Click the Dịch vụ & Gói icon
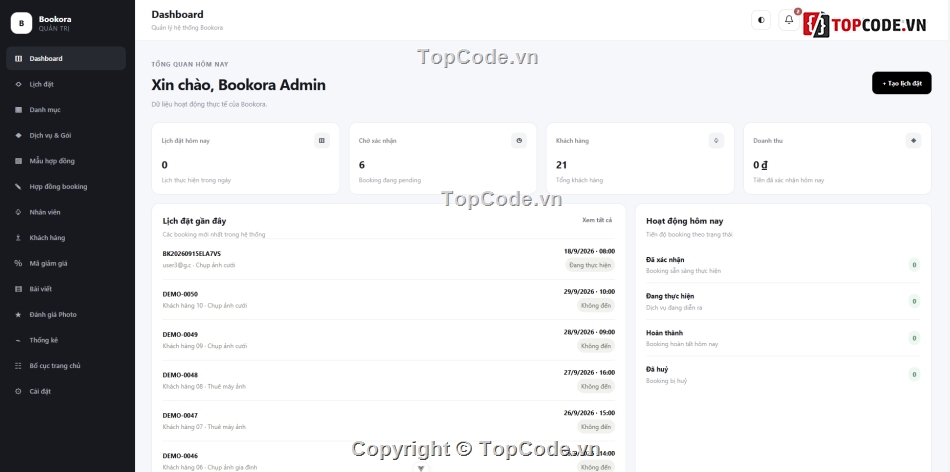Image resolution: width=950 pixels, height=472 pixels. click(18, 135)
